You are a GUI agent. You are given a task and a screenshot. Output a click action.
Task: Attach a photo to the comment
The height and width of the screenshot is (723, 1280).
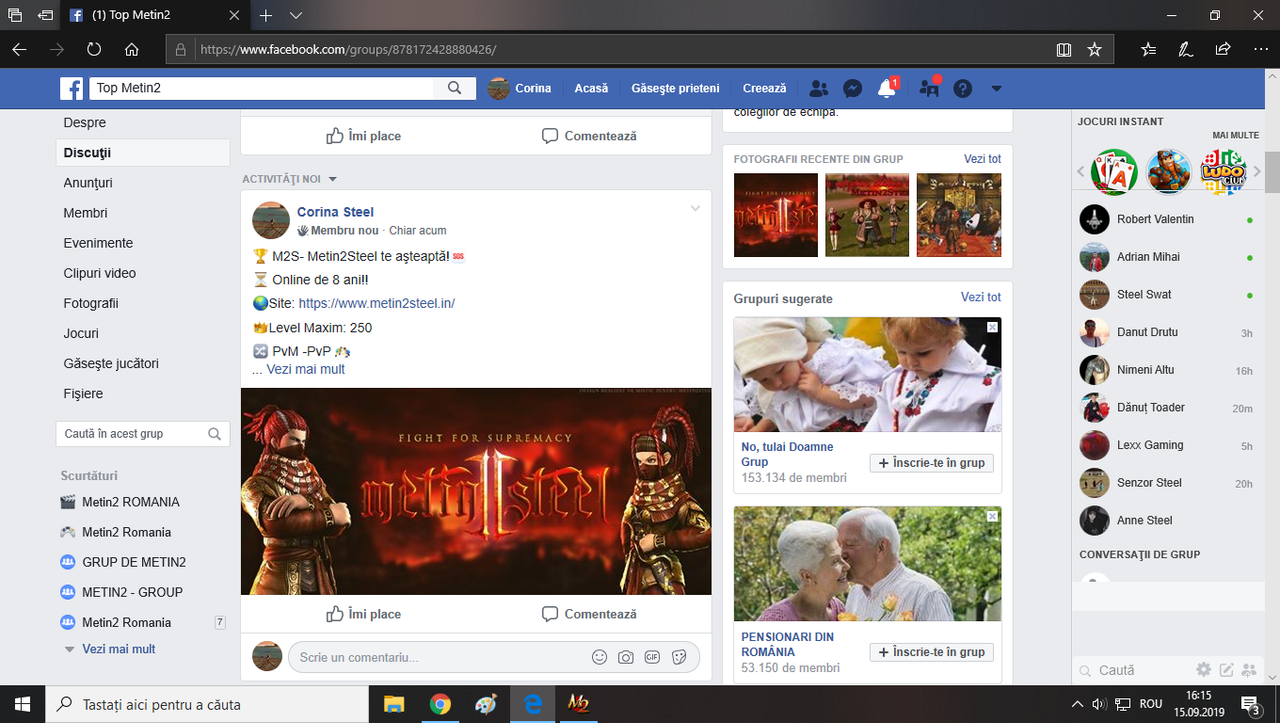point(626,657)
